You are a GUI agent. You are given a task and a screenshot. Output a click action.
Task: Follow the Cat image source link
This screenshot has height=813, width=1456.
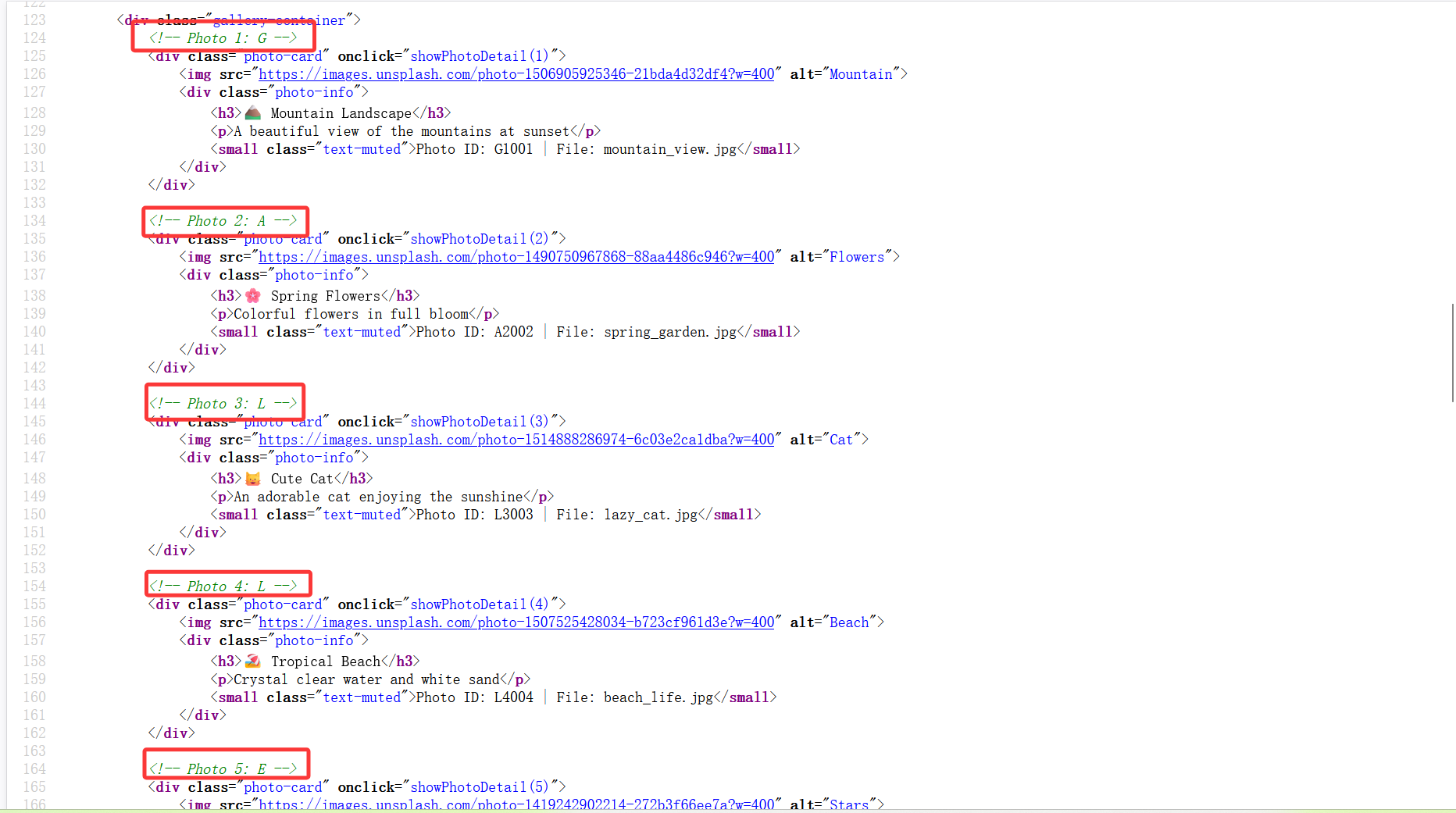pos(516,440)
